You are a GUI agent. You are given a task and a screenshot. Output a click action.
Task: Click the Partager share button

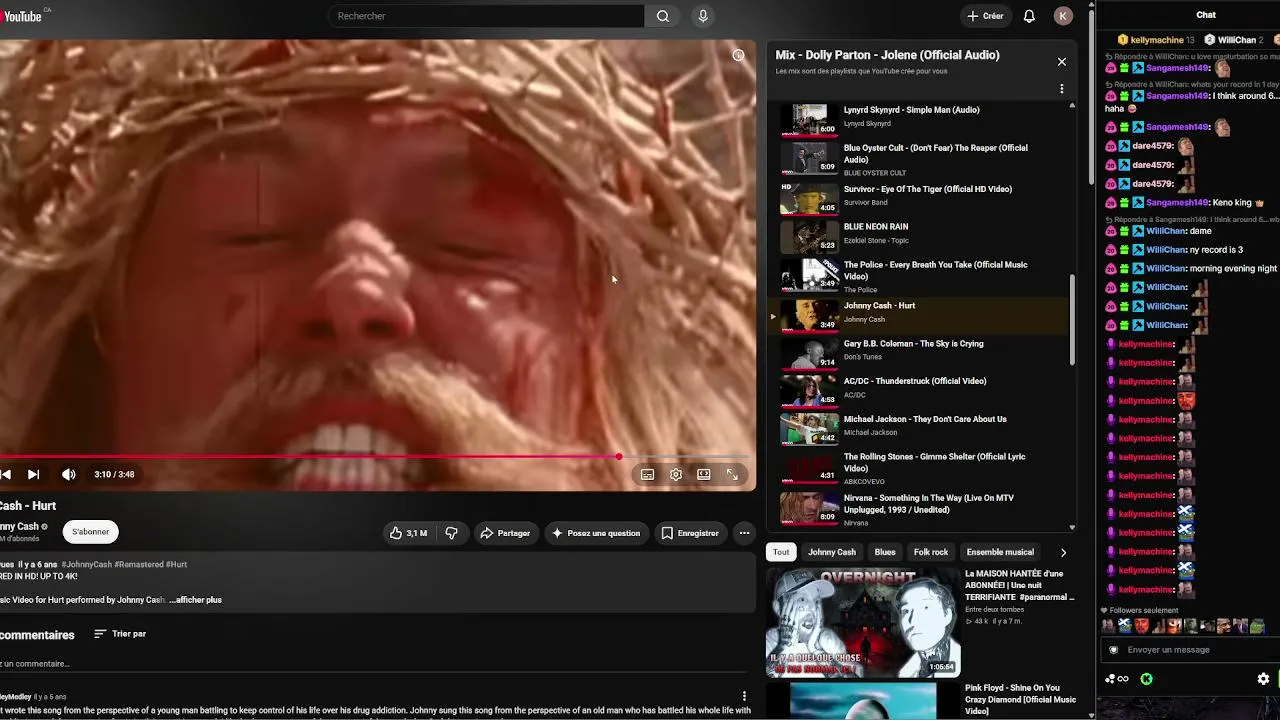coord(505,533)
